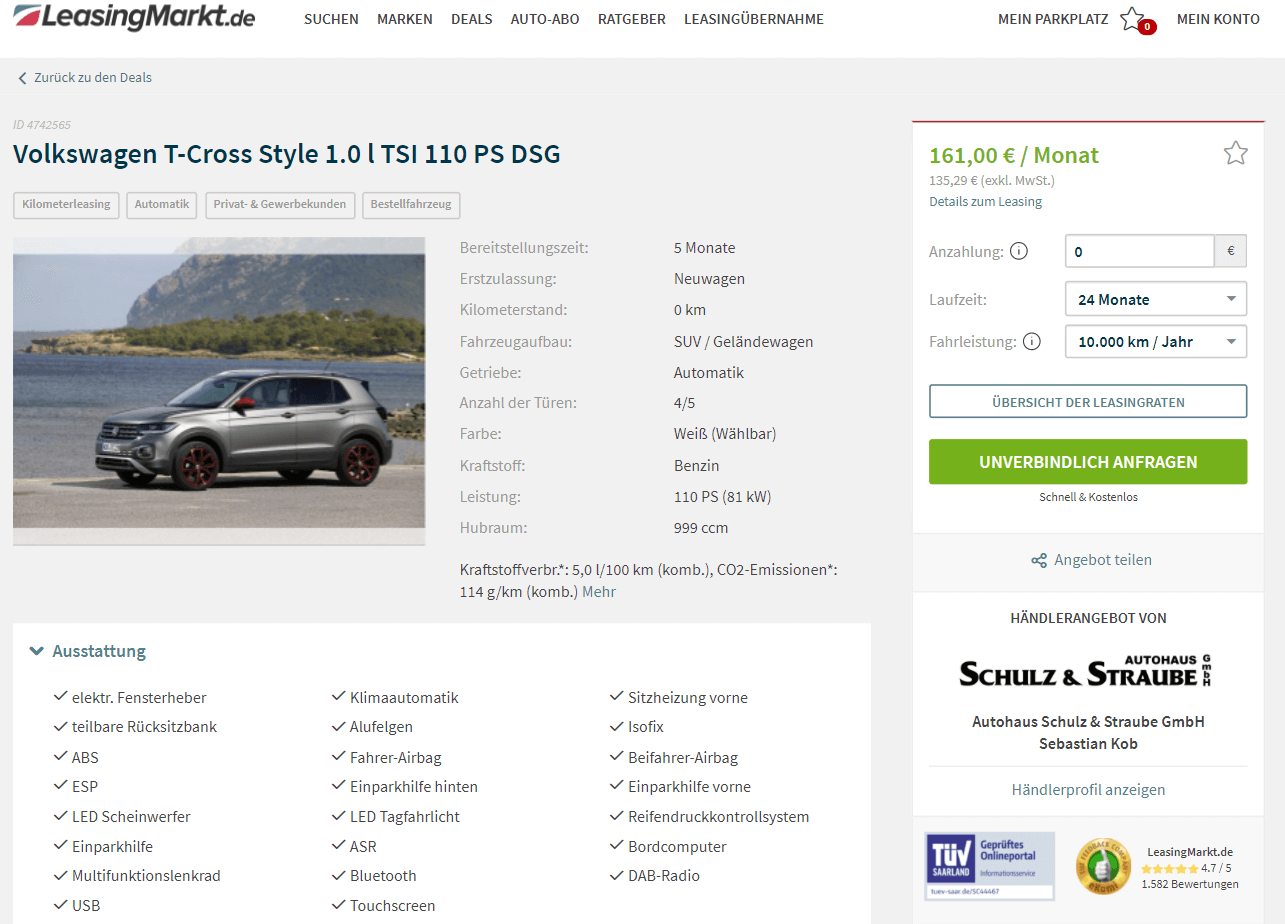Screen dimensions: 1285x924
Task: Click the Fahrleistung info icon
Action: 1032,342
